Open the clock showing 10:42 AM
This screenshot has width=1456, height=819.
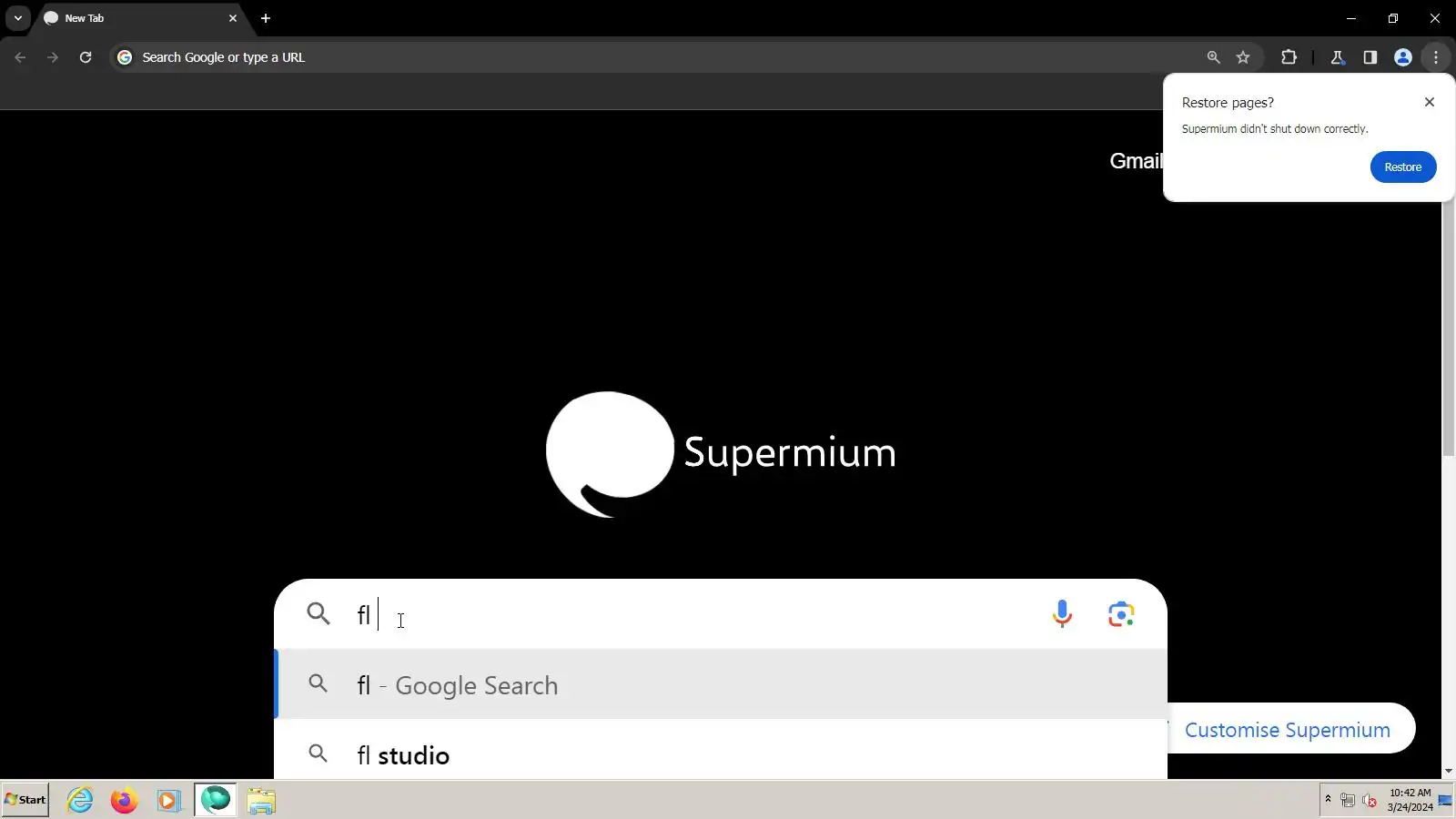tap(1410, 800)
